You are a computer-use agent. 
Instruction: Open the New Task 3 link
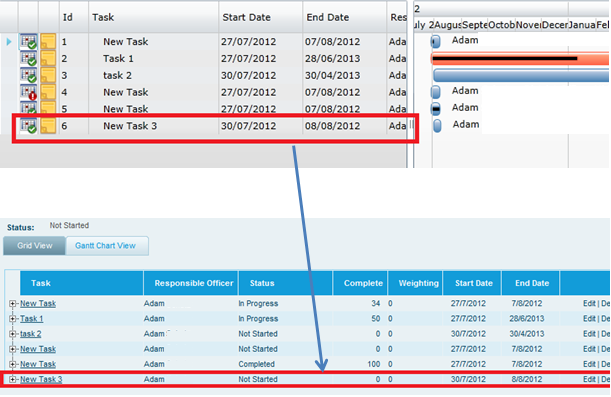[41, 379]
